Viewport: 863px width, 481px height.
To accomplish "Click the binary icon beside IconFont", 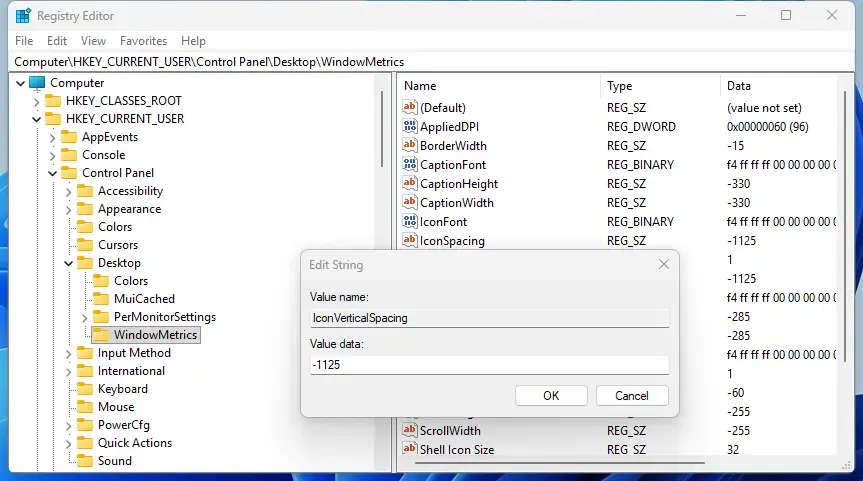I will (x=409, y=221).
